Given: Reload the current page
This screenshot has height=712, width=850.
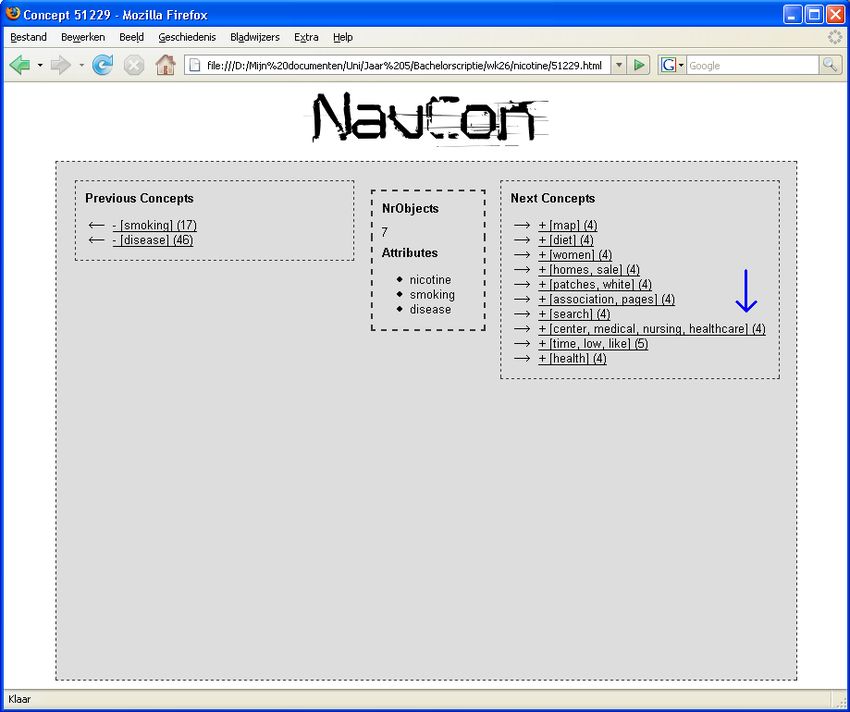Looking at the screenshot, I should click(x=102, y=66).
